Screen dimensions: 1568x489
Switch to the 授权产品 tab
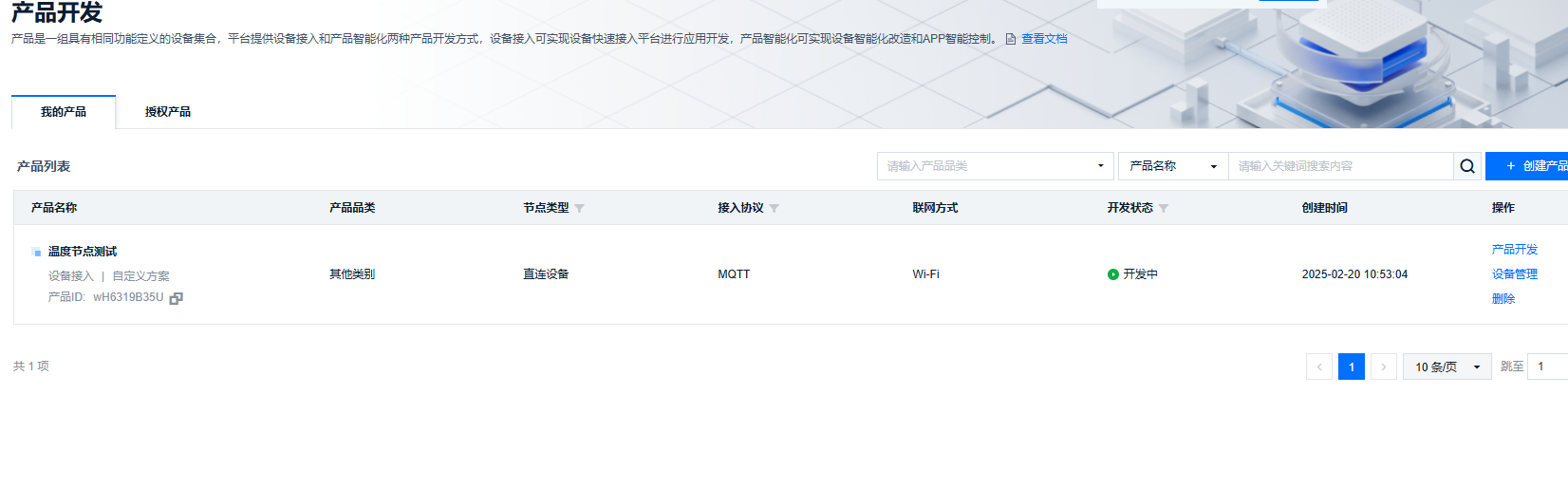click(x=168, y=112)
